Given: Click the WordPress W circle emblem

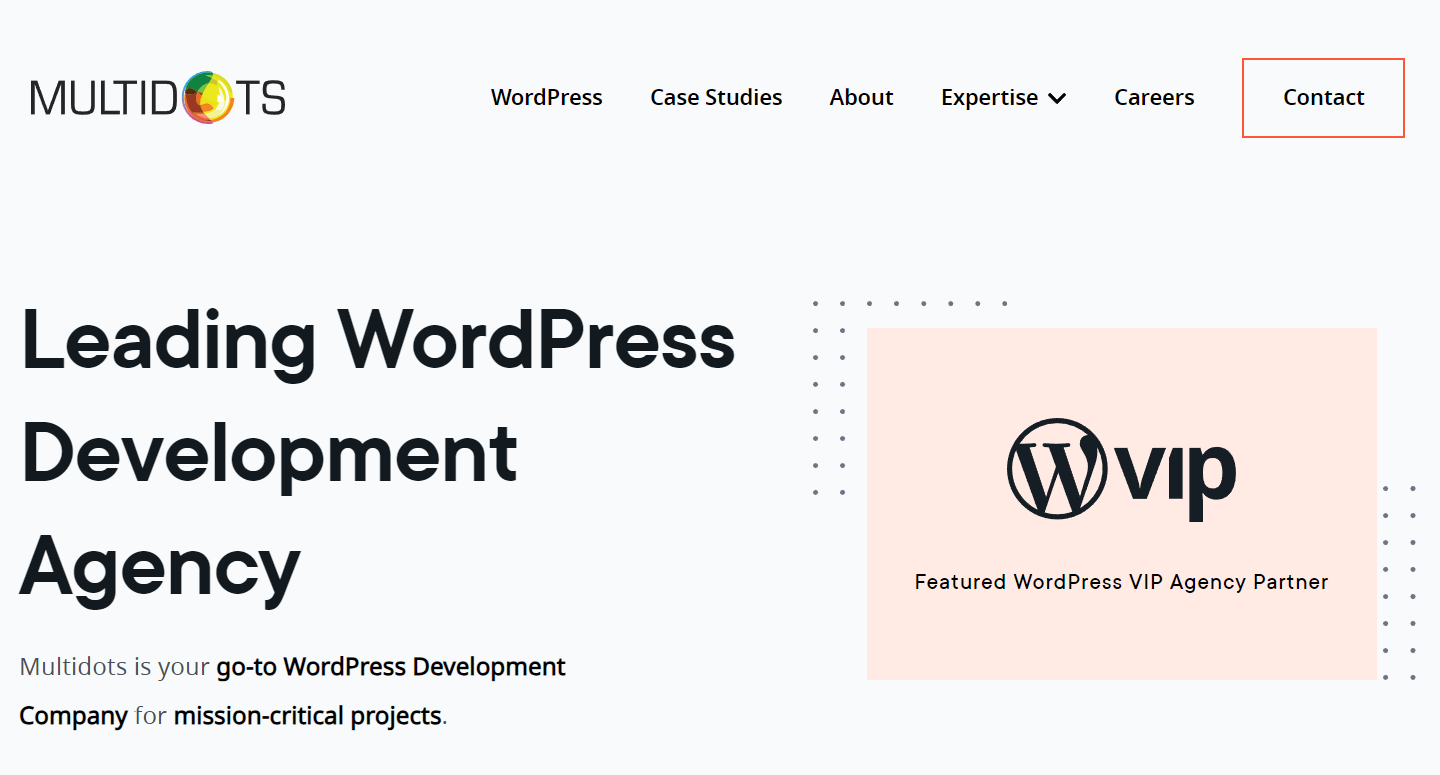Looking at the screenshot, I should (x=1057, y=468).
